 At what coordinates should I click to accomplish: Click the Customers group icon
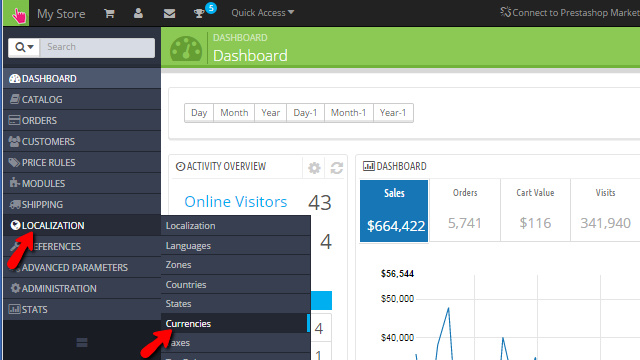click(x=14, y=142)
